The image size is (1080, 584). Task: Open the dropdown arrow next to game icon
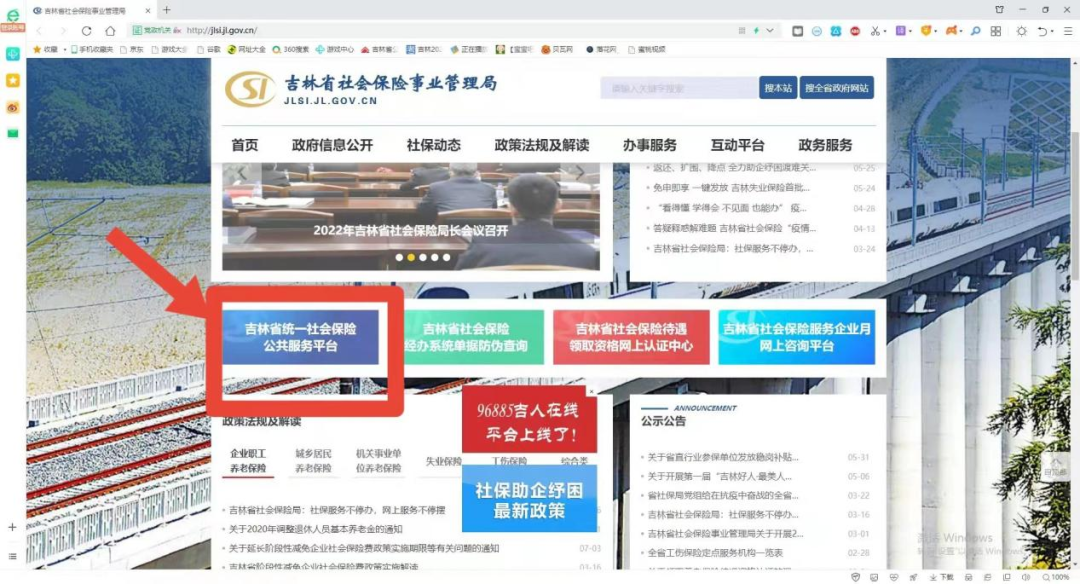[961, 32]
